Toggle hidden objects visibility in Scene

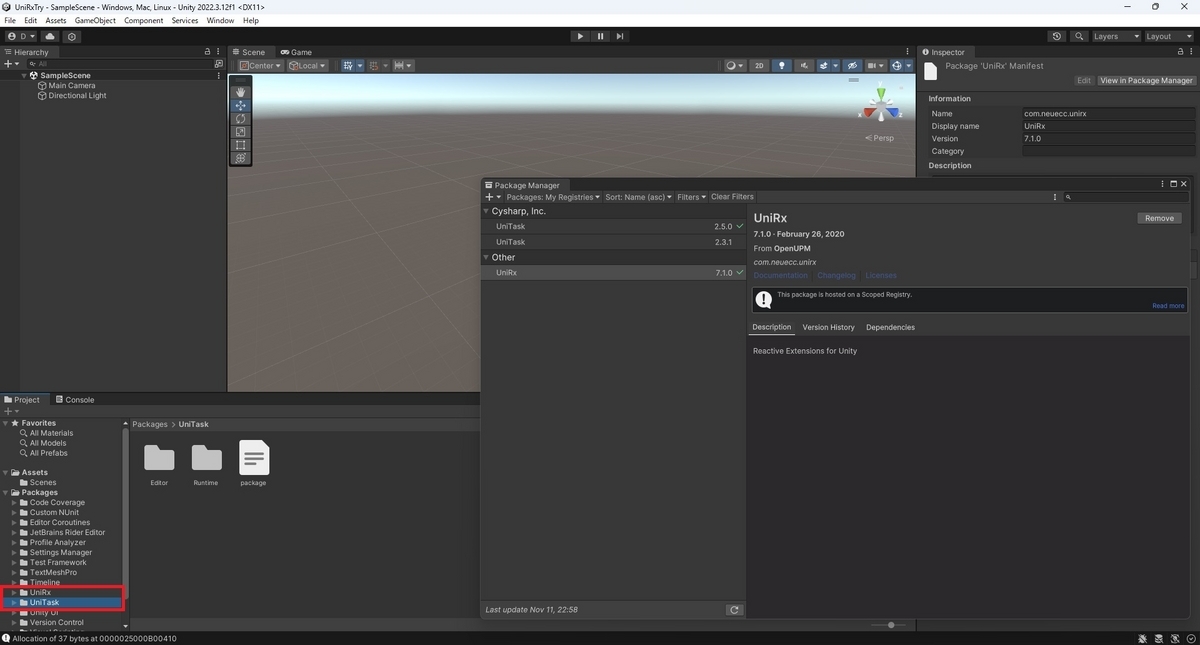pyautogui.click(x=852, y=66)
